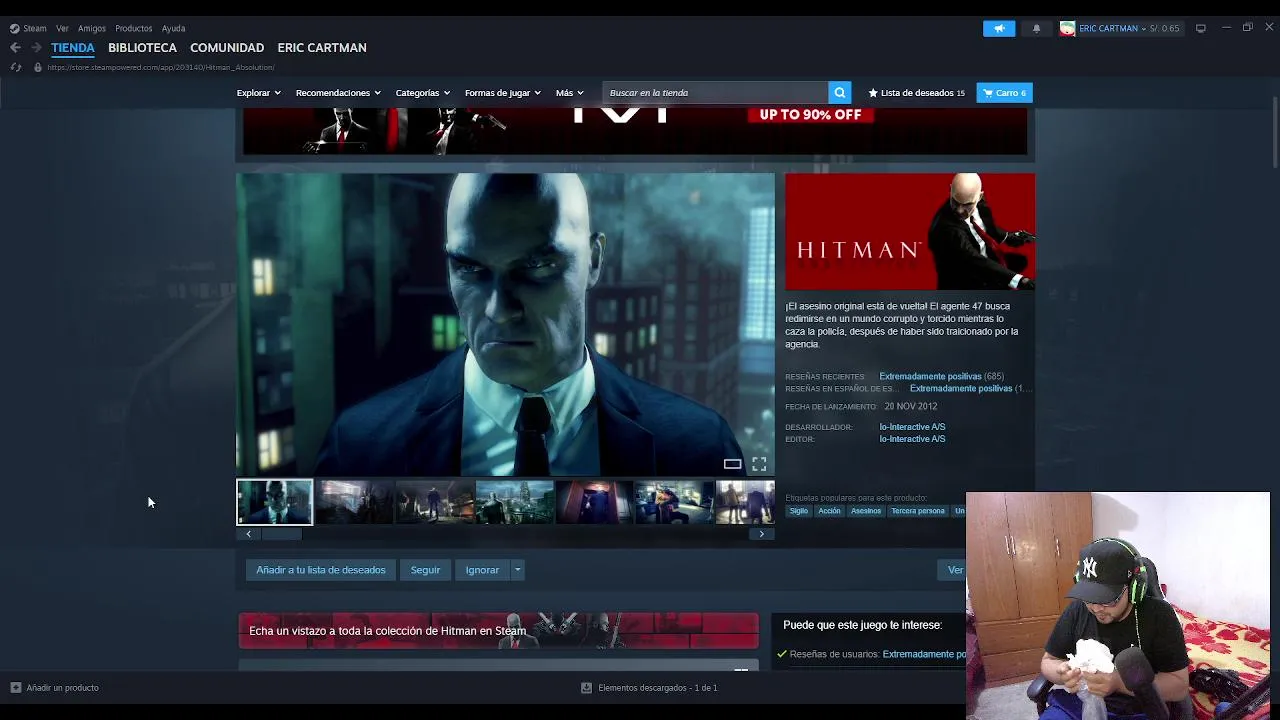This screenshot has width=1280, height=720.
Task: Select the fifth screenshot thumbnail
Action: (x=595, y=502)
